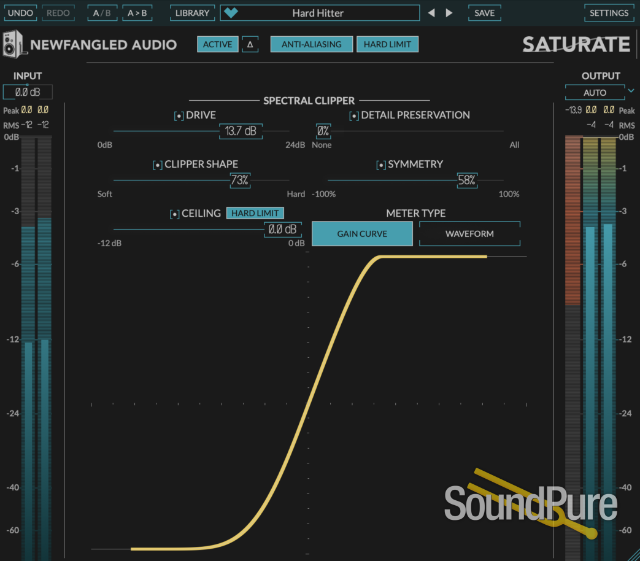This screenshot has height=561, width=640.
Task: Click the bracket icon next to Clipper Shape
Action: pyautogui.click(x=157, y=165)
